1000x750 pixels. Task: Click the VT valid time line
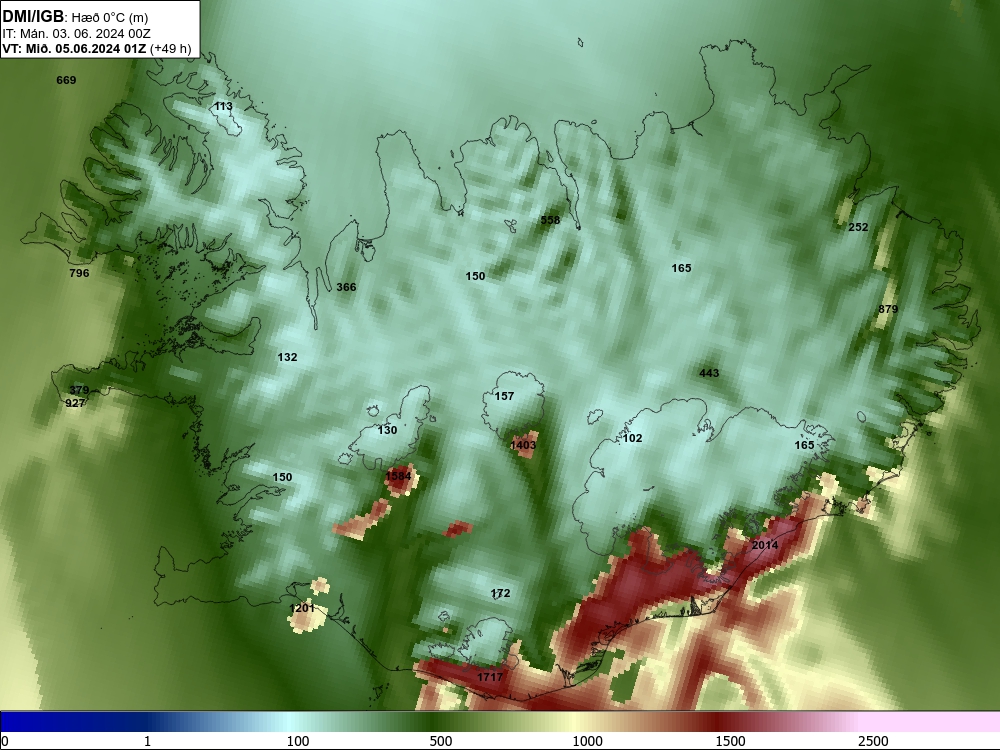[97, 49]
